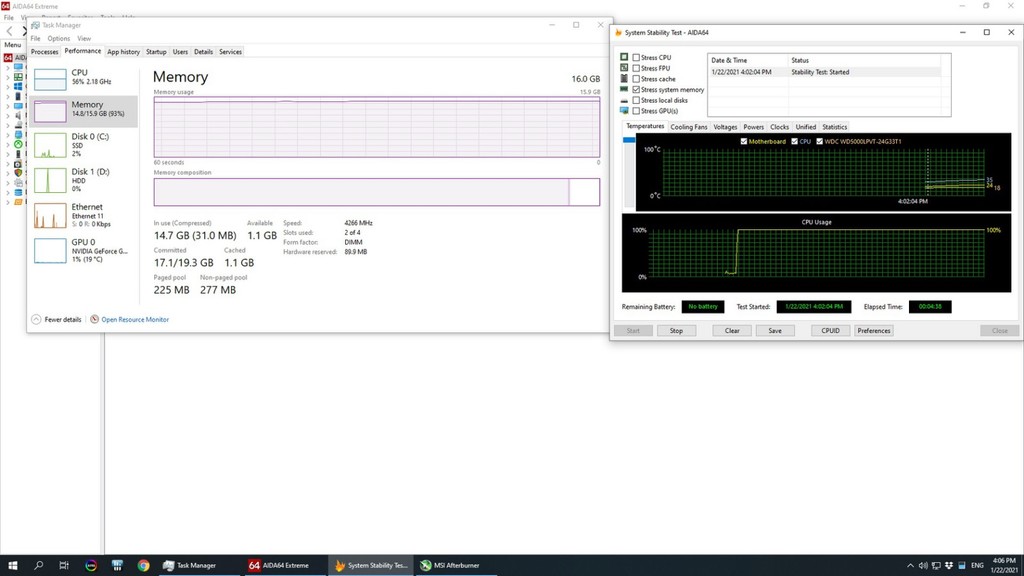Enable the Stress FPU checkbox

(636, 68)
